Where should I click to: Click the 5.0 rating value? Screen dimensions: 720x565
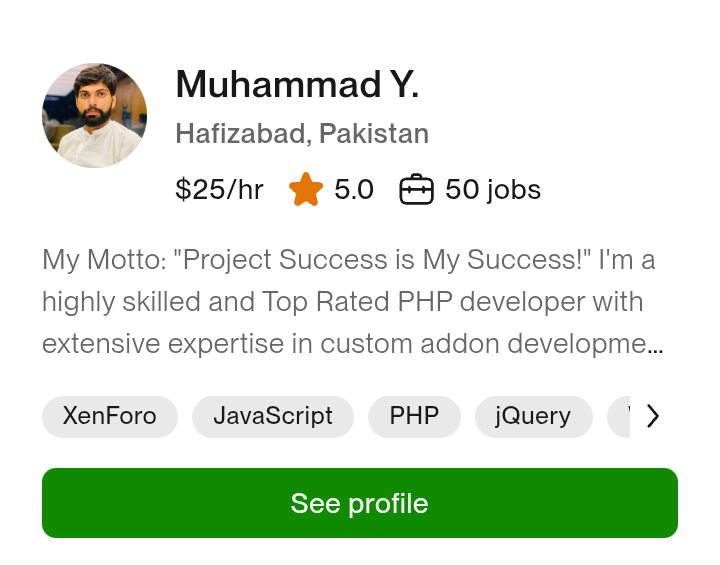tap(354, 189)
